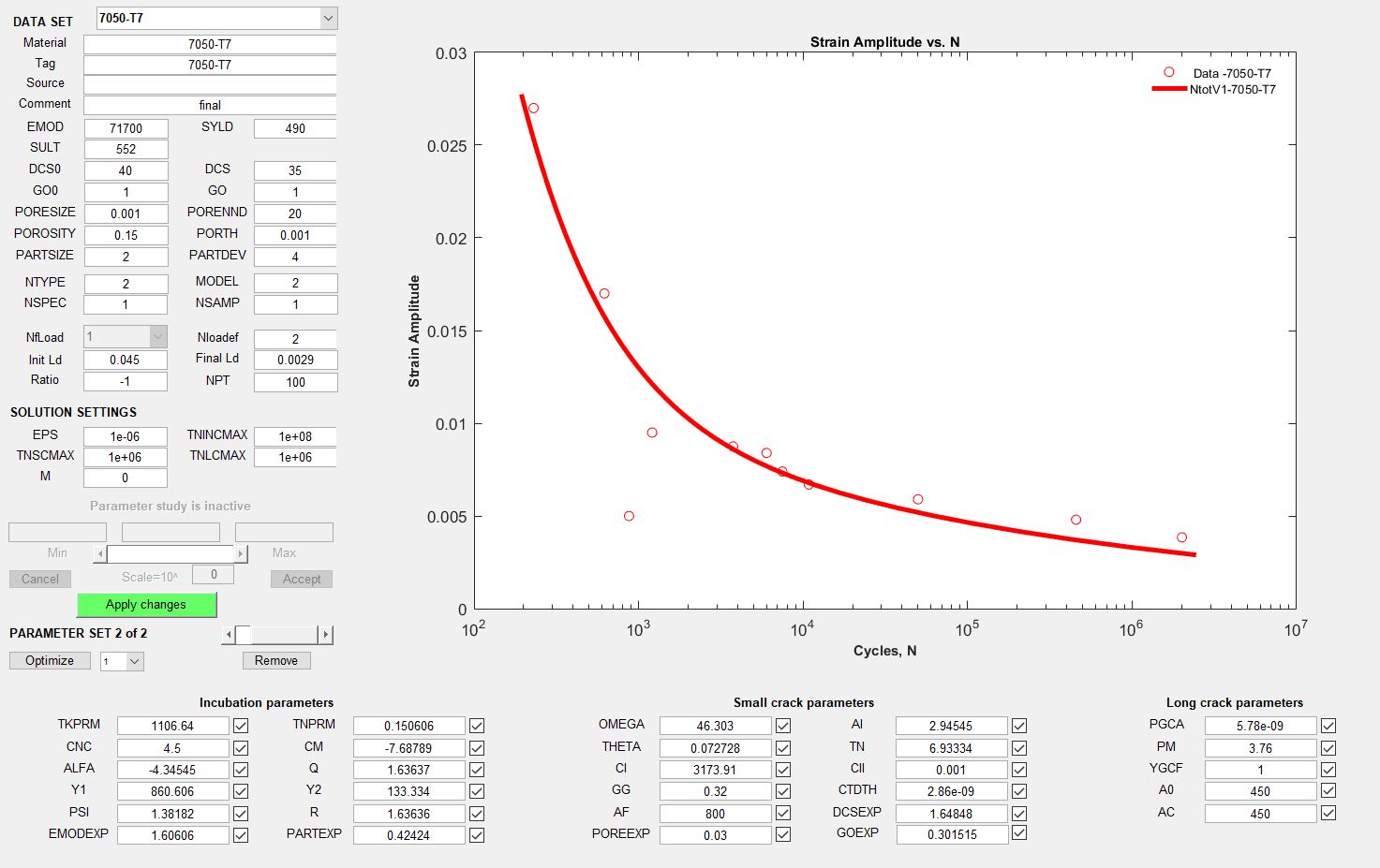This screenshot has height=868, width=1380.
Task: Select the Comment field containing final
Action: click(210, 105)
